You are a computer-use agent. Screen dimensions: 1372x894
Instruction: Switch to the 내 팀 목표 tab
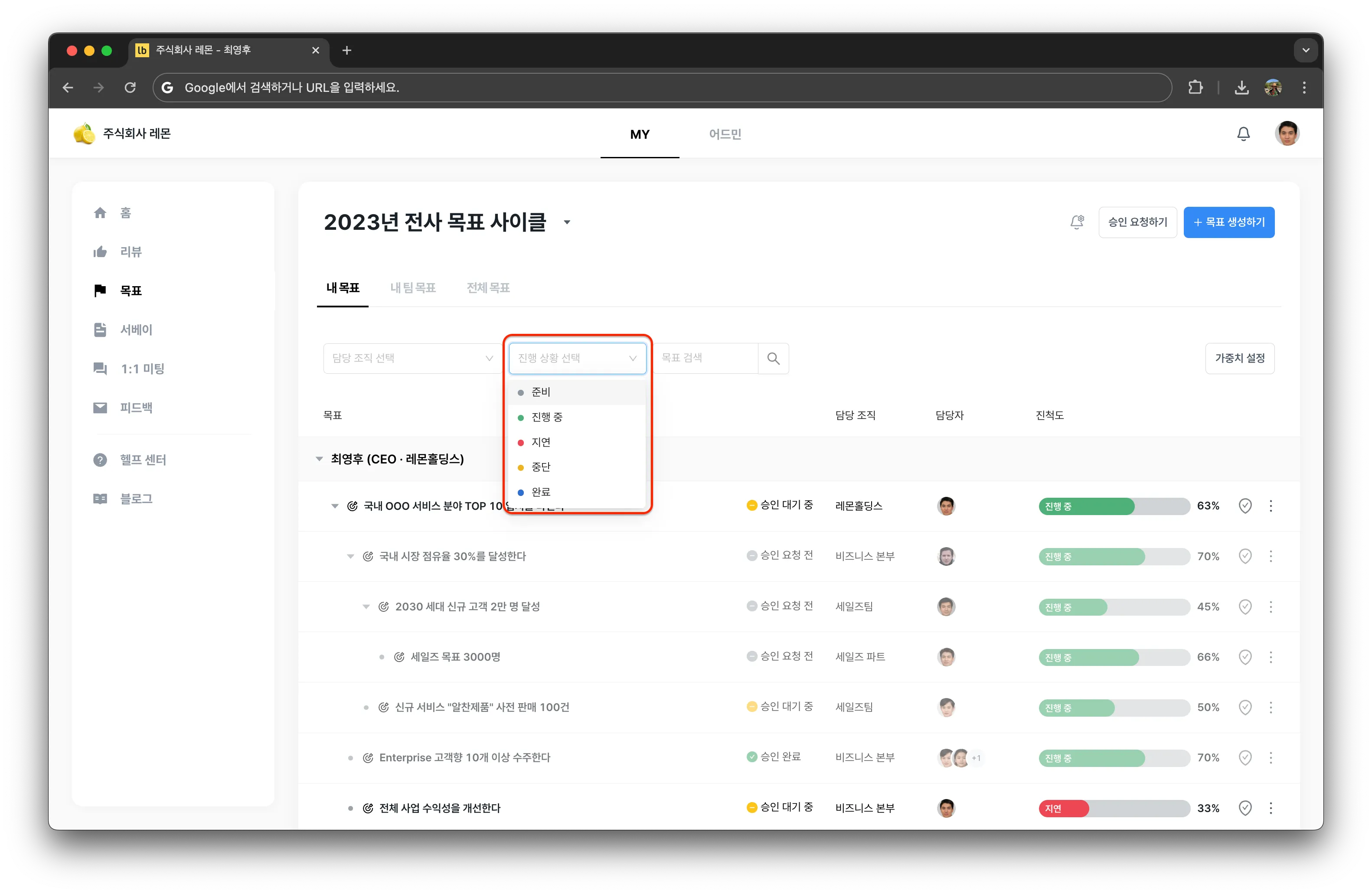413,287
